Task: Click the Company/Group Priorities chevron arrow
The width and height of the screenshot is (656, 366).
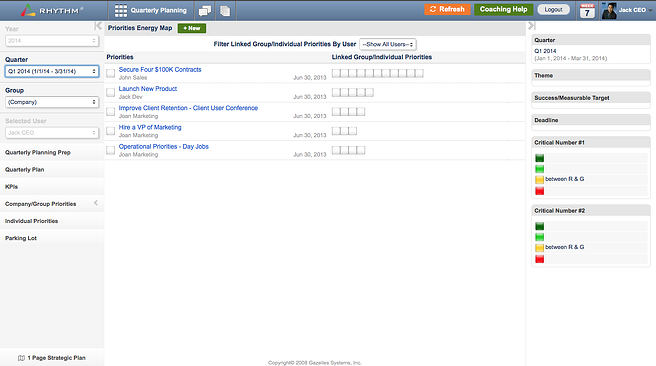Action: point(96,203)
